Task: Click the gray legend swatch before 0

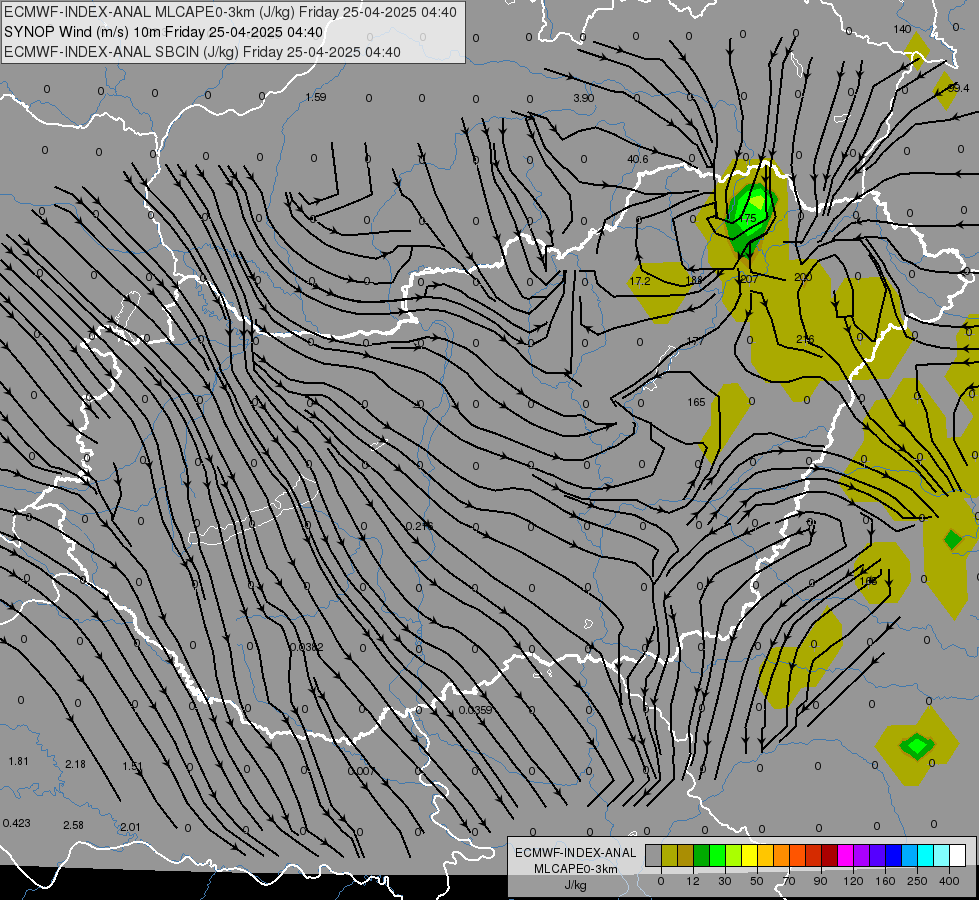Action: click(653, 855)
